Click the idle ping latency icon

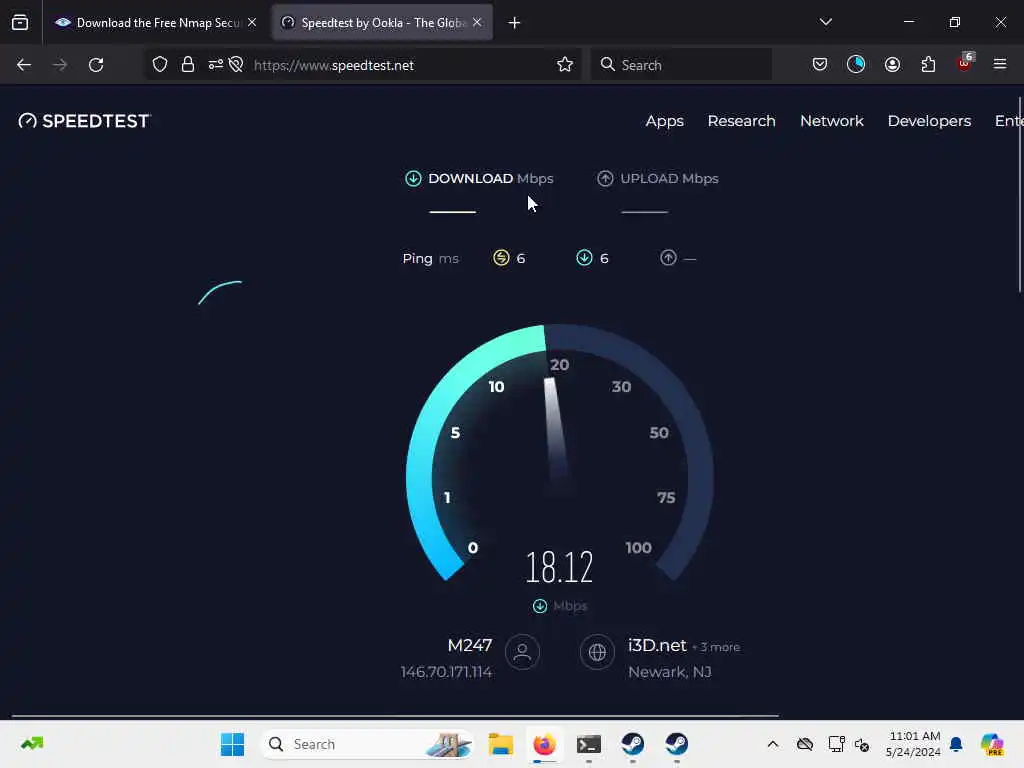point(501,258)
